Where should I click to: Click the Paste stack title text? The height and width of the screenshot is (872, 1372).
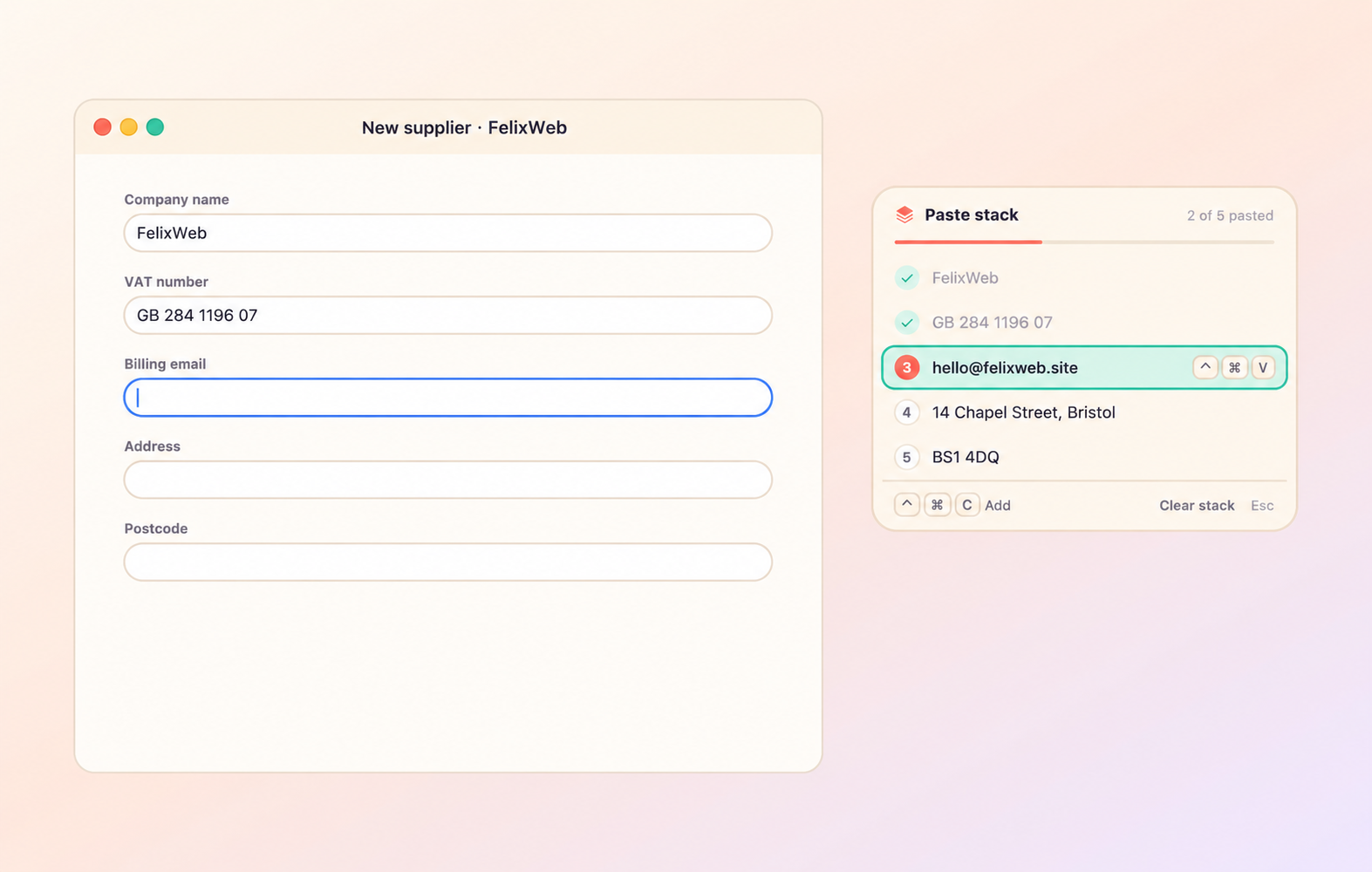pos(971,215)
